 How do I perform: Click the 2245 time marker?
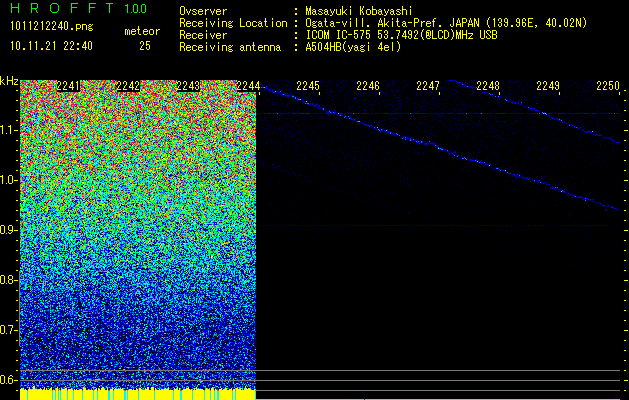point(308,86)
